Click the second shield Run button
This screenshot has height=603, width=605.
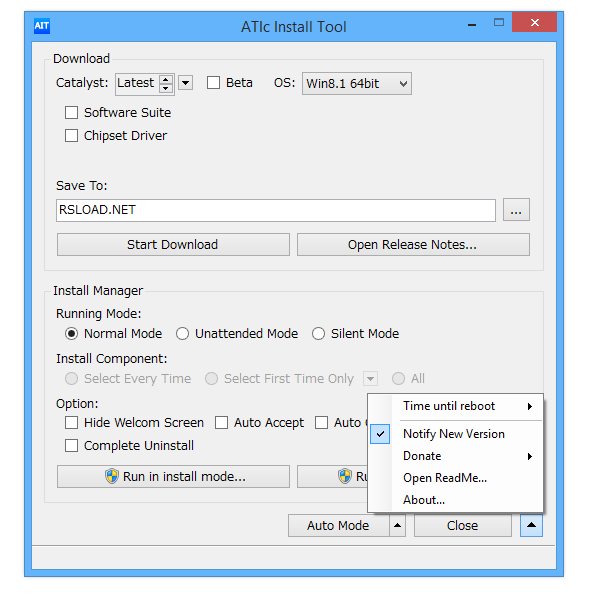pos(332,476)
